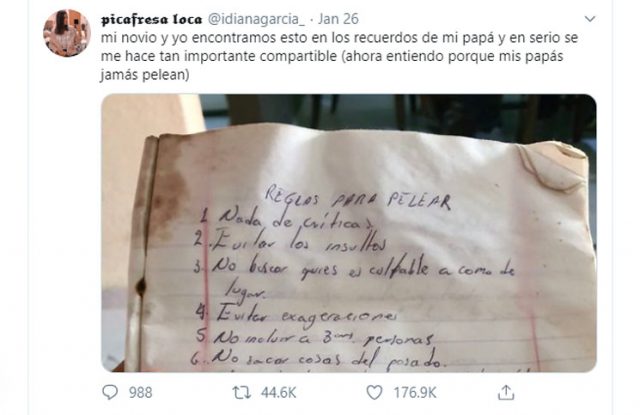This screenshot has height=415, width=640.
Task: View the handwritten note photo full size
Action: click(349, 233)
